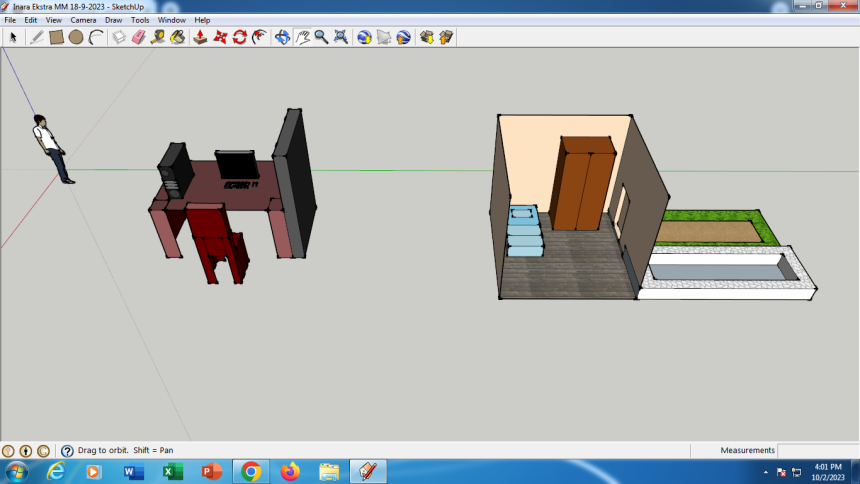Image resolution: width=860 pixels, height=484 pixels.
Task: Show hidden system tray icons
Action: (765, 471)
